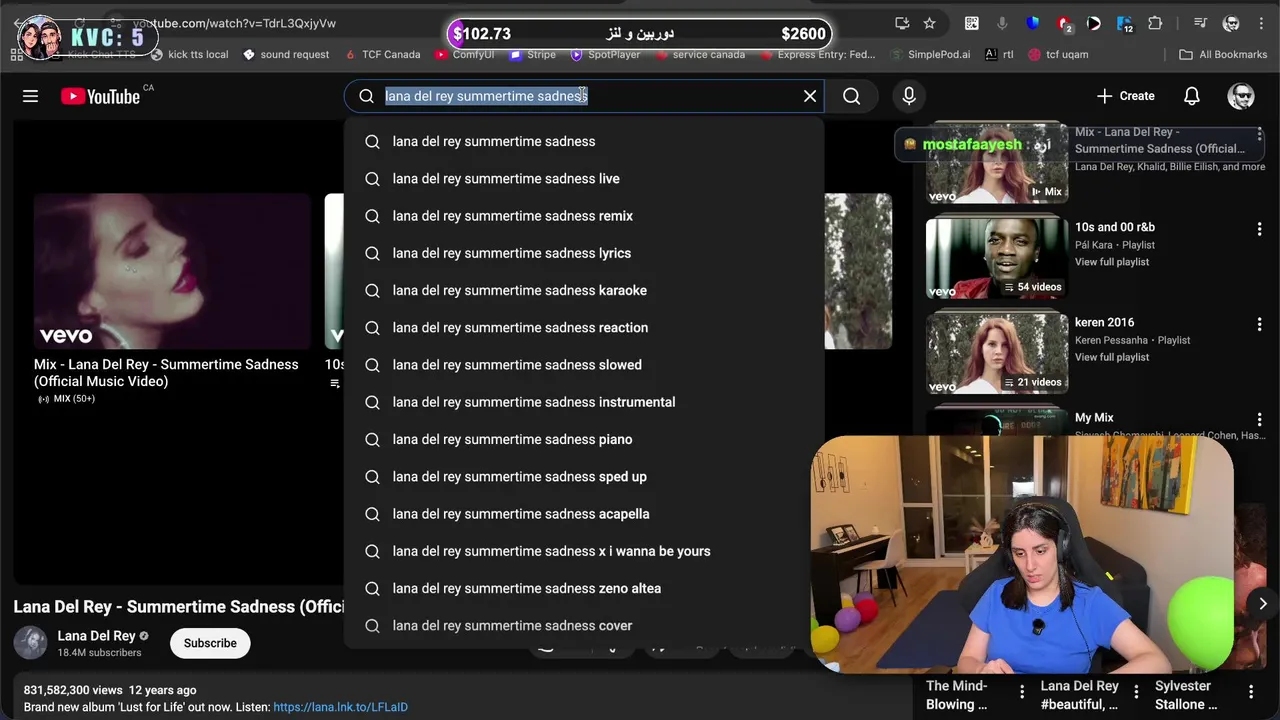1280x720 pixels.
Task: Choose suggestion "lana del rey summertime sadness"
Action: tap(584, 141)
